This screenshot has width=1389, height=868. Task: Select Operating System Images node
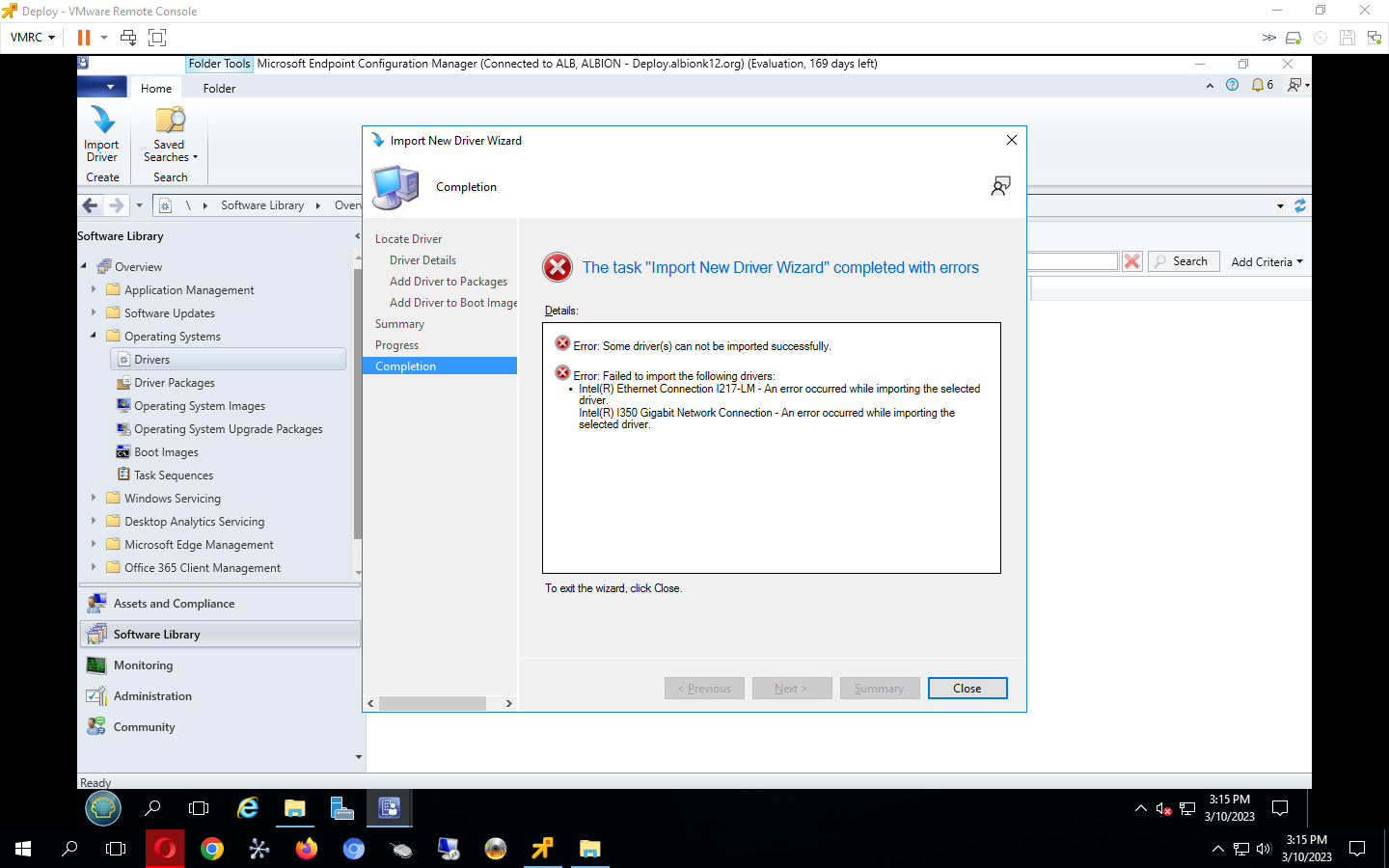[x=200, y=406]
